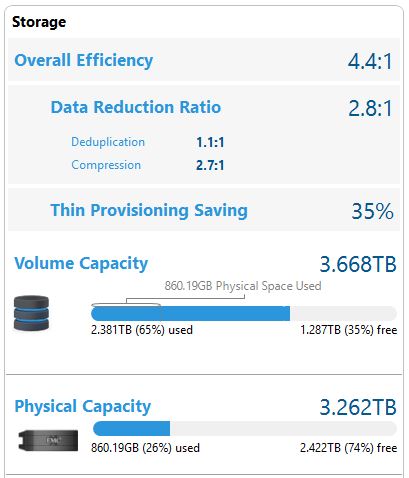Click the 2.7:1 compression ratio
The height and width of the screenshot is (478, 409).
(x=210, y=165)
